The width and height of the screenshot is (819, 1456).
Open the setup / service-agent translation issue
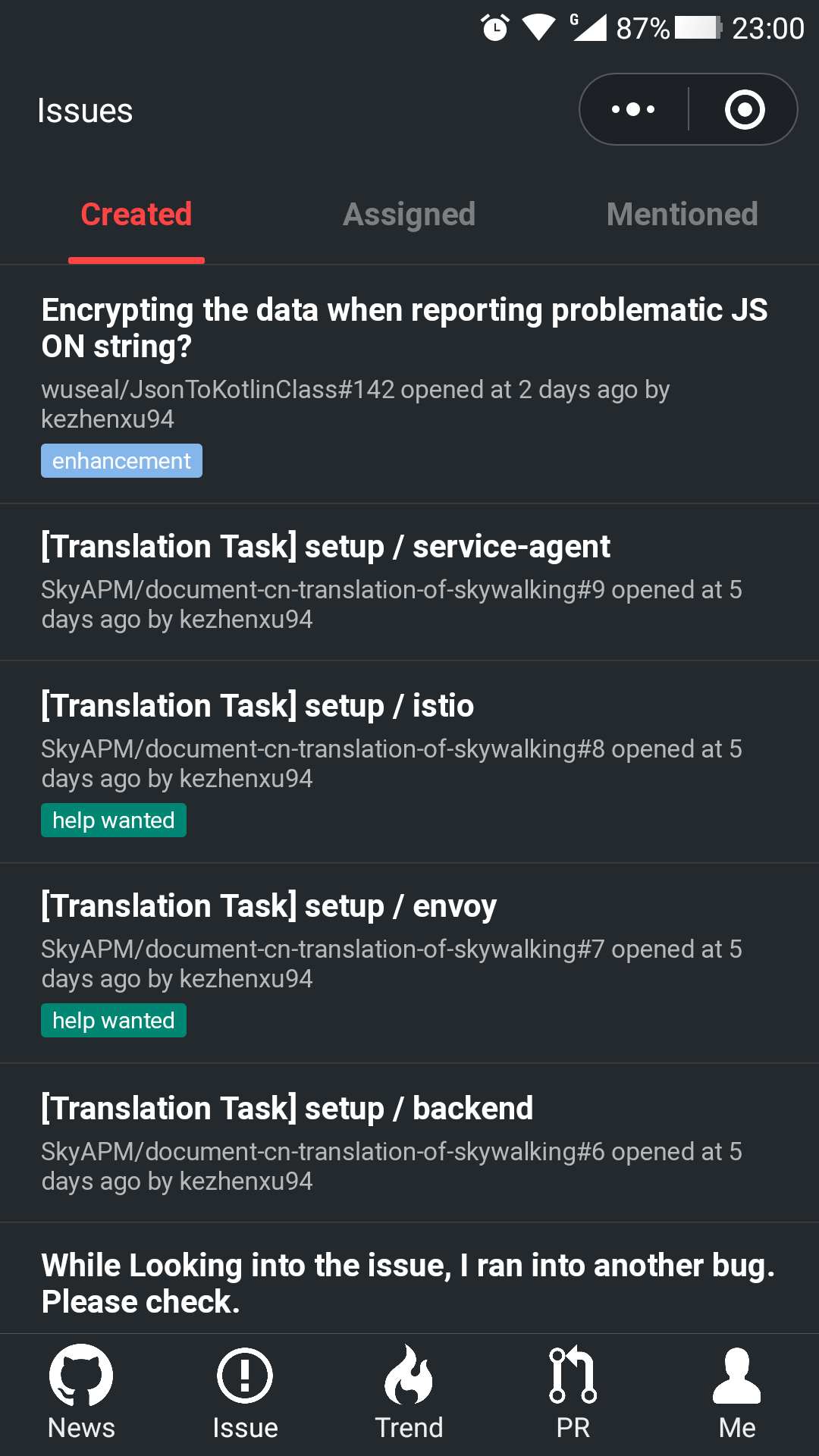coord(326,547)
